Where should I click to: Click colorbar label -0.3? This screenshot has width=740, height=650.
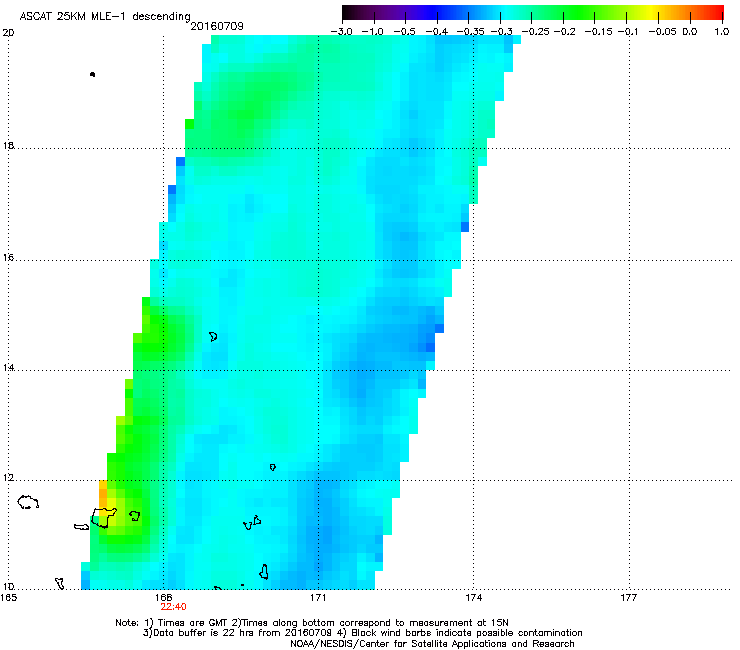[502, 32]
